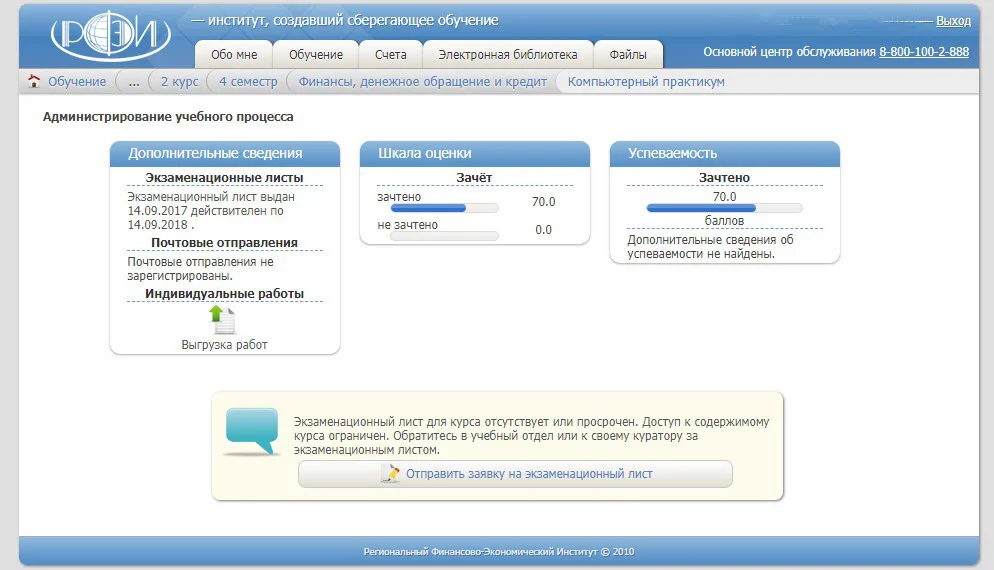
Task: Go to Обучение in breadcrumb
Action: 77,82
